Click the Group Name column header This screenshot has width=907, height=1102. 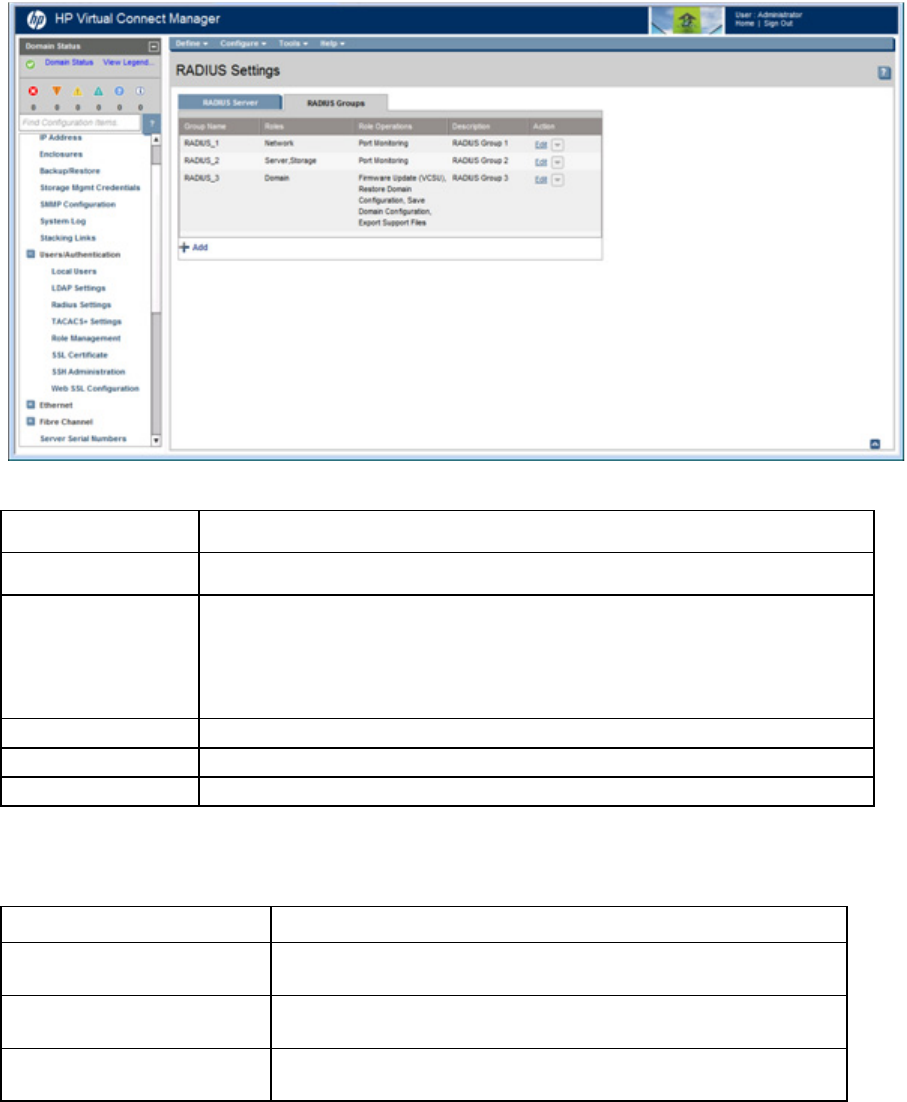coord(205,127)
